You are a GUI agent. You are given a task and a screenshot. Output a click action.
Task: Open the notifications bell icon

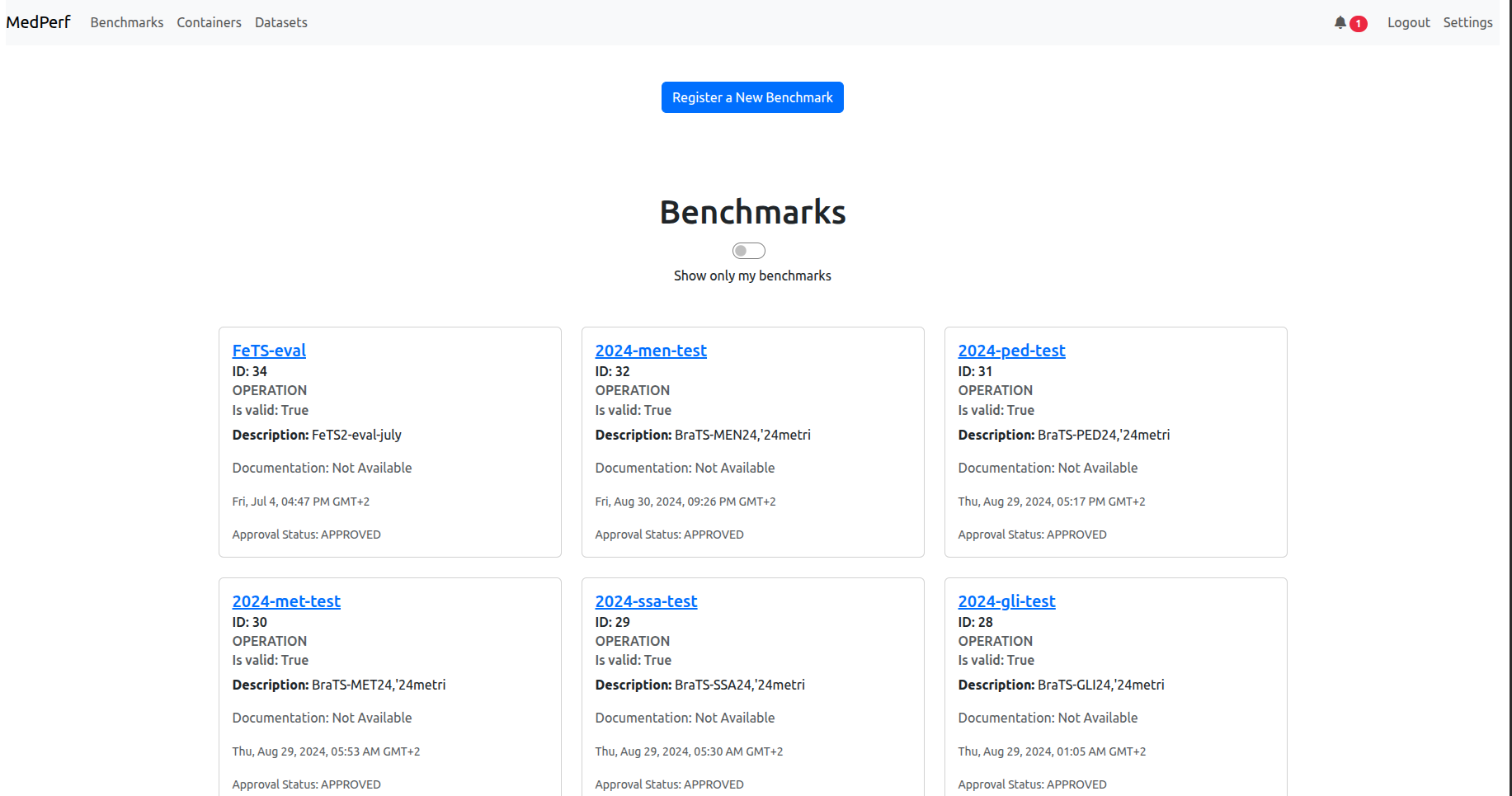tap(1340, 22)
